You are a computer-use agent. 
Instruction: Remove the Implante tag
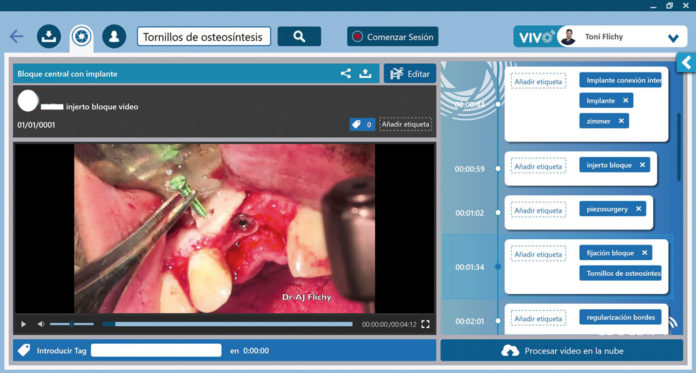tap(625, 101)
